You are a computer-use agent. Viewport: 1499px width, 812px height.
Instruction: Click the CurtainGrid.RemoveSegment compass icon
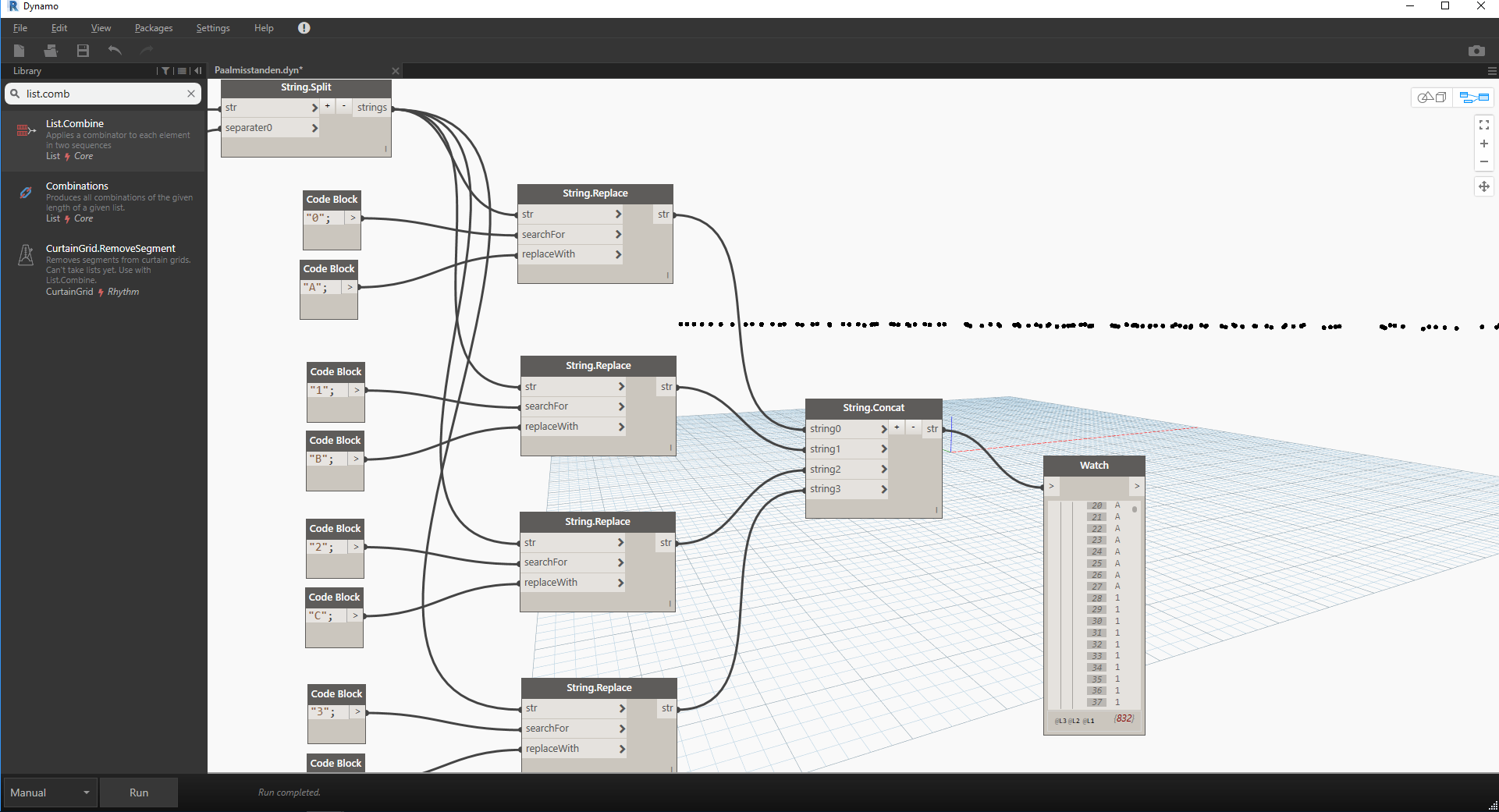pos(26,255)
